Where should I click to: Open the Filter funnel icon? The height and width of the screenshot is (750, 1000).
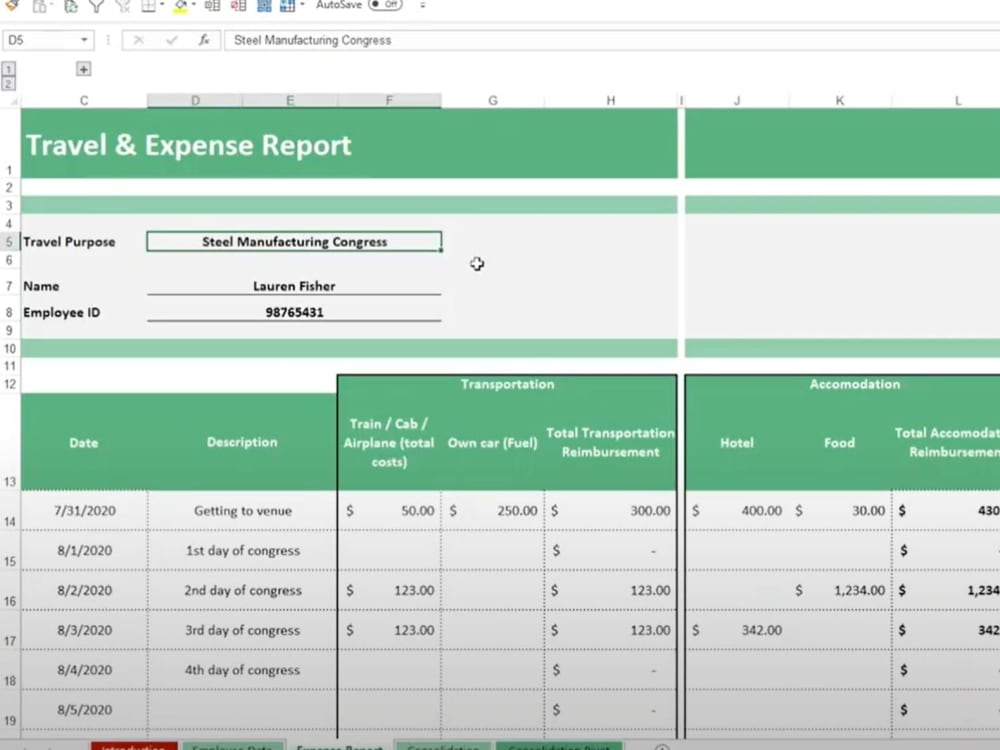(x=96, y=7)
